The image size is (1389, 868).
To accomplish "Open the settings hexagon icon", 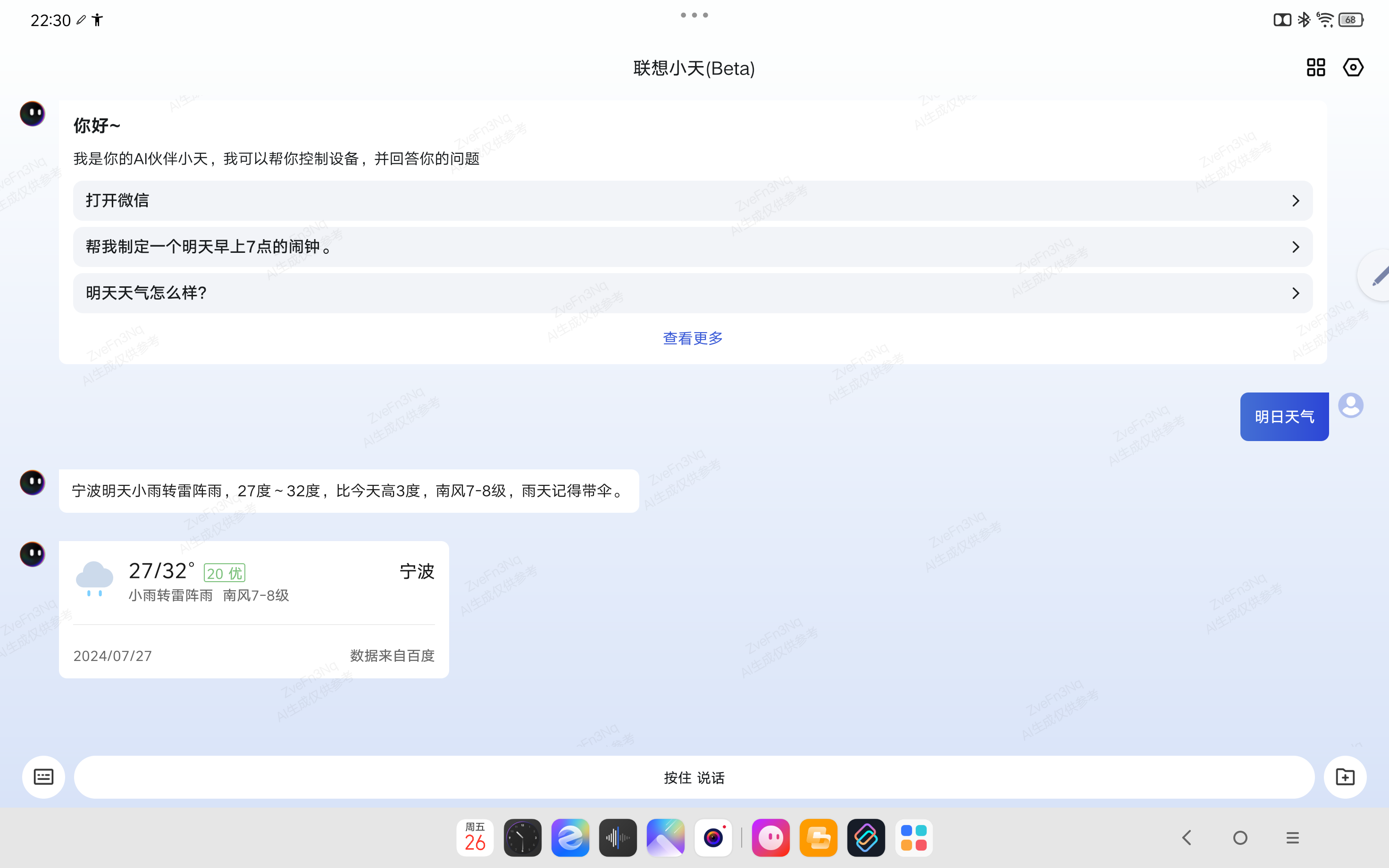I will click(x=1353, y=67).
